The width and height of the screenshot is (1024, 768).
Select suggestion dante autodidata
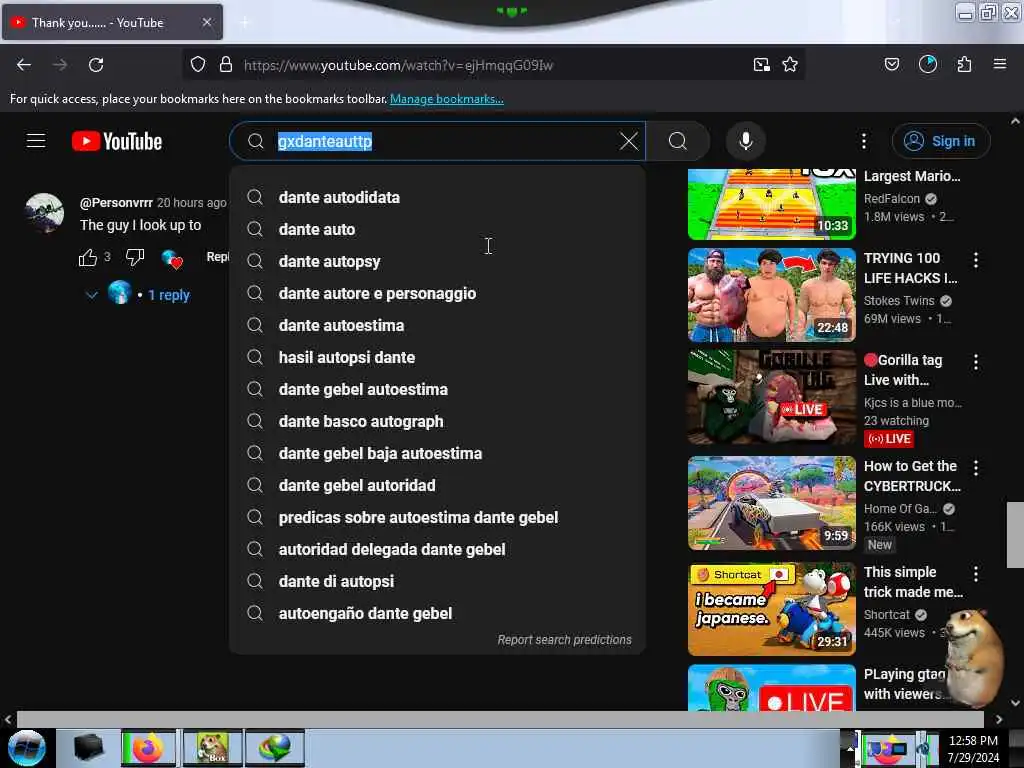437,197
